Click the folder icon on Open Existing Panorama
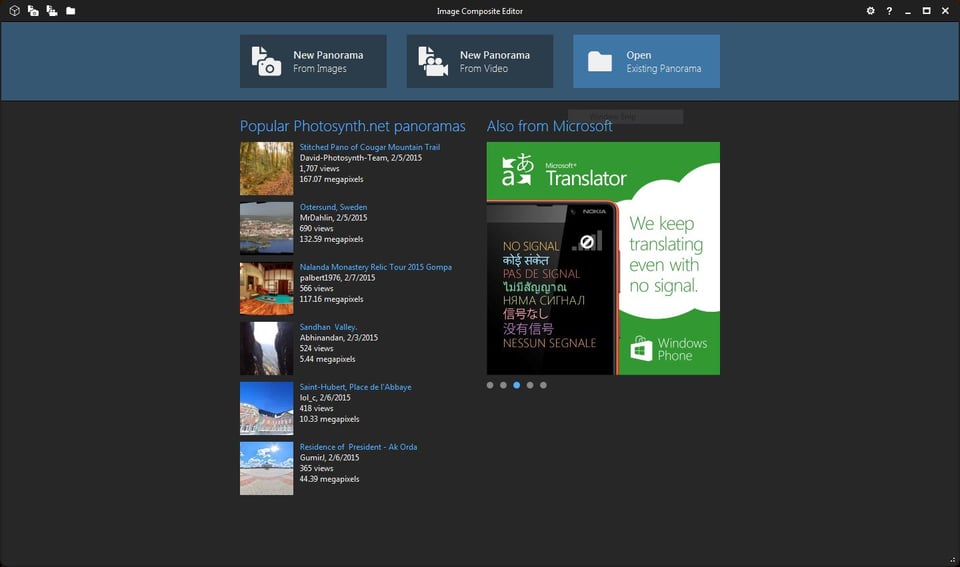This screenshot has height=567, width=960. click(x=600, y=61)
